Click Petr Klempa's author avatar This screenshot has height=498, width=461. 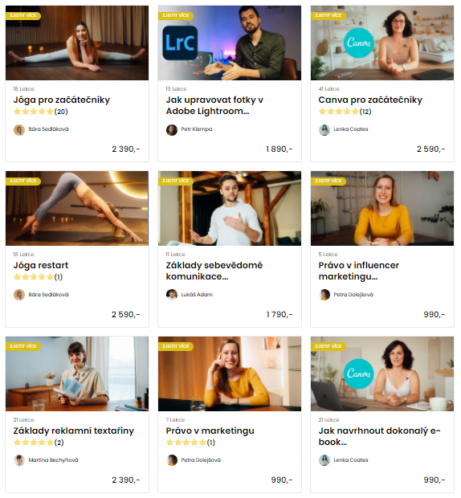point(172,130)
